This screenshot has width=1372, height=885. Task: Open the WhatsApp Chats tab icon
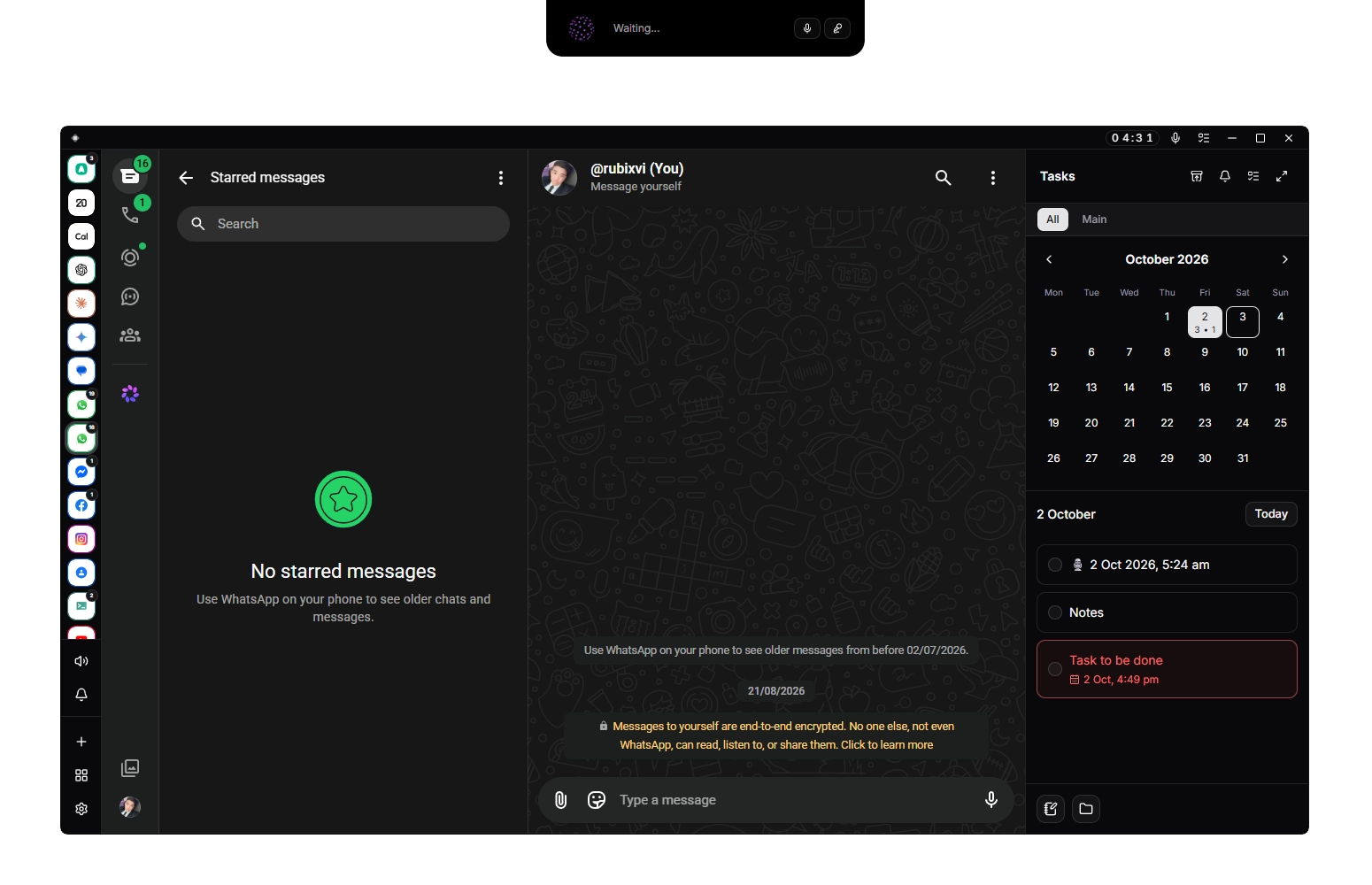[130, 176]
